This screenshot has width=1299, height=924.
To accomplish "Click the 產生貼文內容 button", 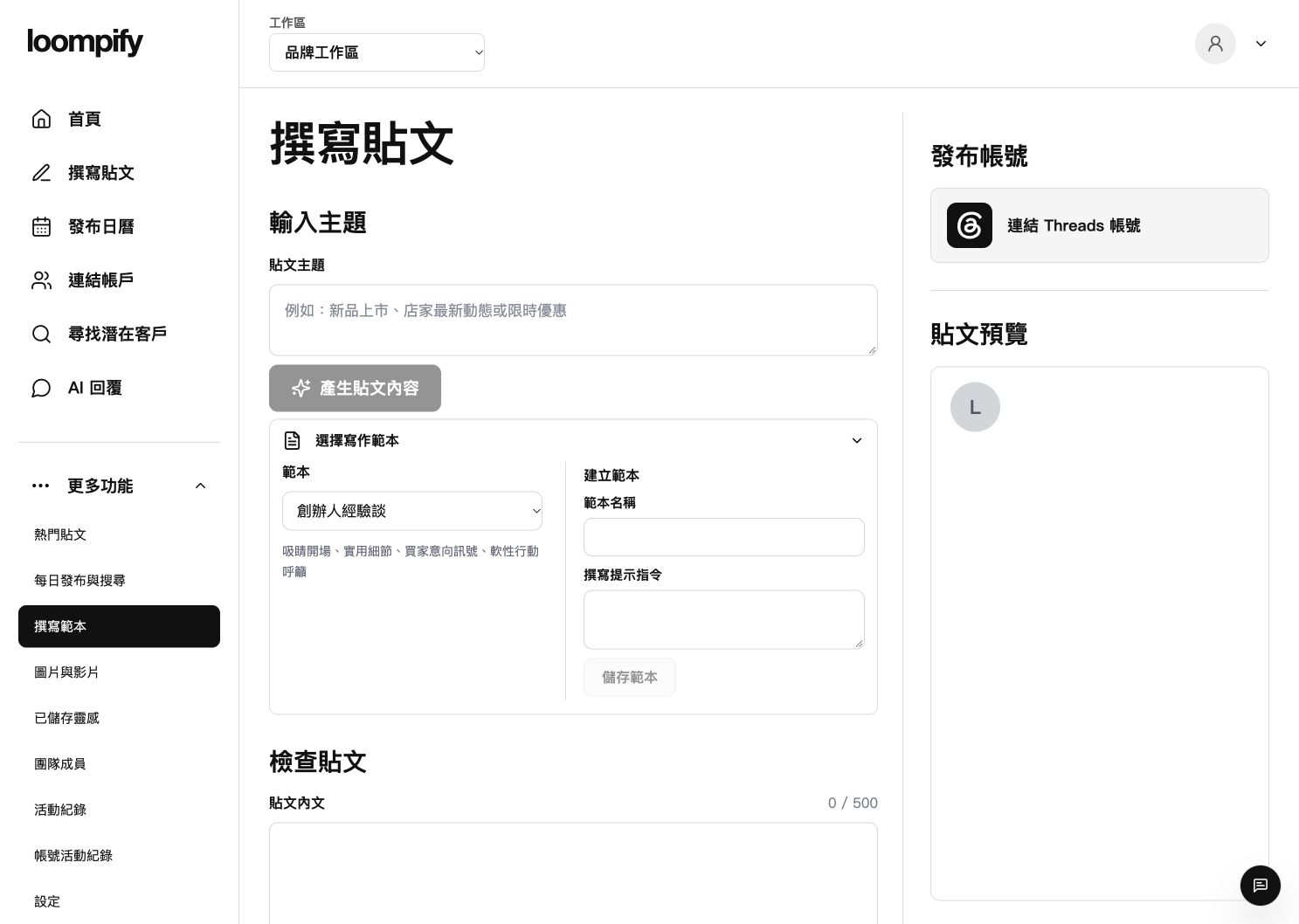I will coord(355,388).
